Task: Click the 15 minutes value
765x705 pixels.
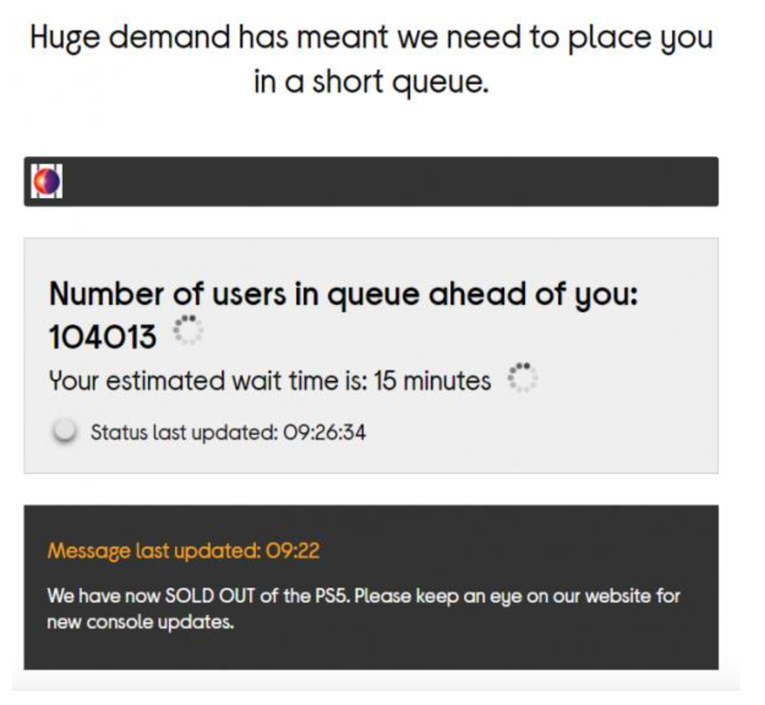Action: (x=432, y=381)
